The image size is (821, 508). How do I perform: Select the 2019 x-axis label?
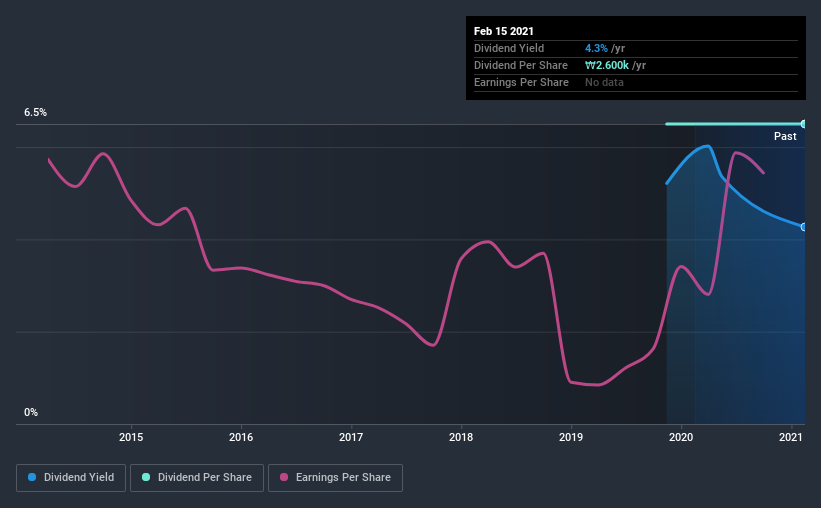(x=571, y=437)
